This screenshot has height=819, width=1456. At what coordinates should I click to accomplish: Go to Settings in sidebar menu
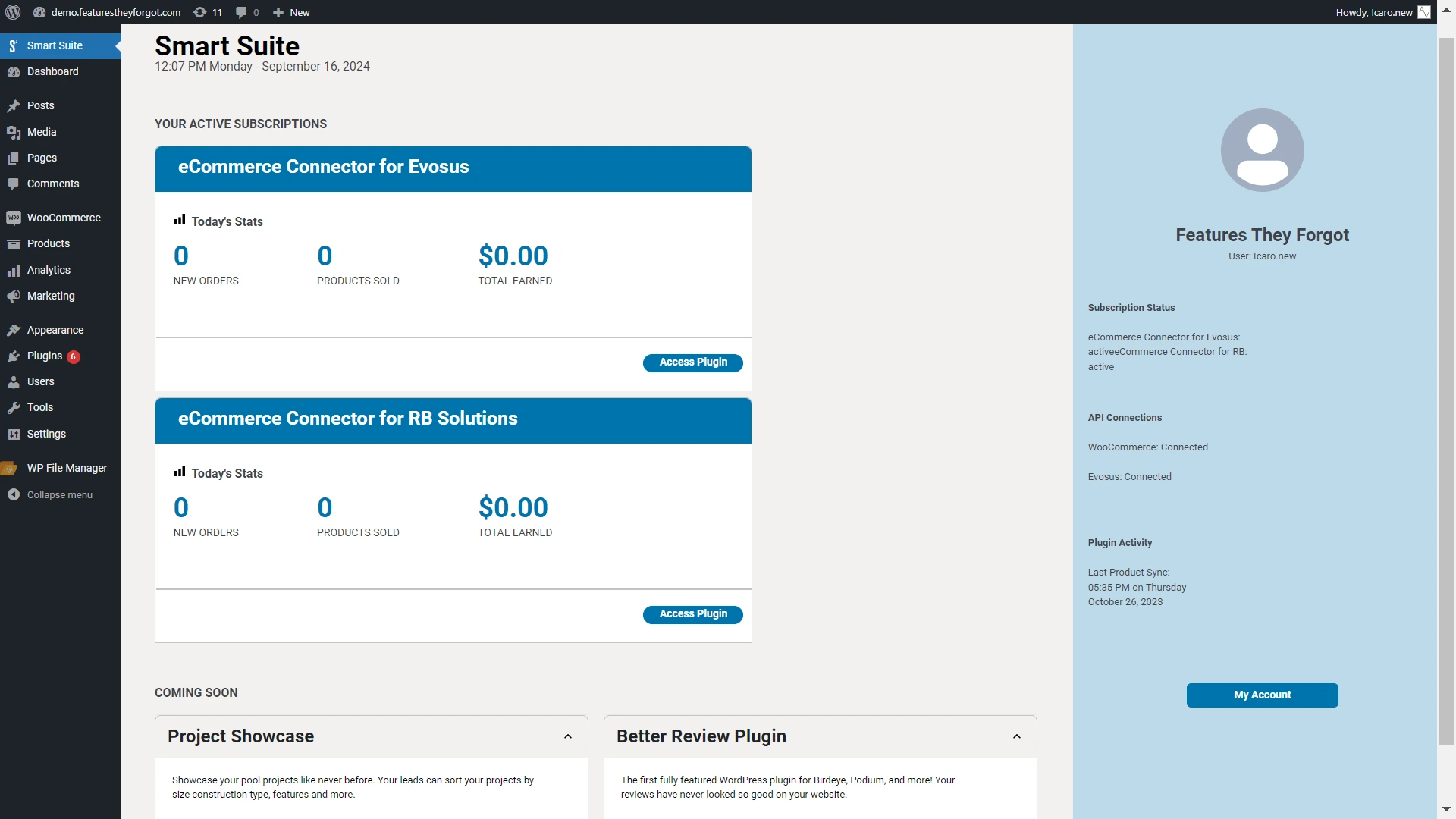pos(46,434)
